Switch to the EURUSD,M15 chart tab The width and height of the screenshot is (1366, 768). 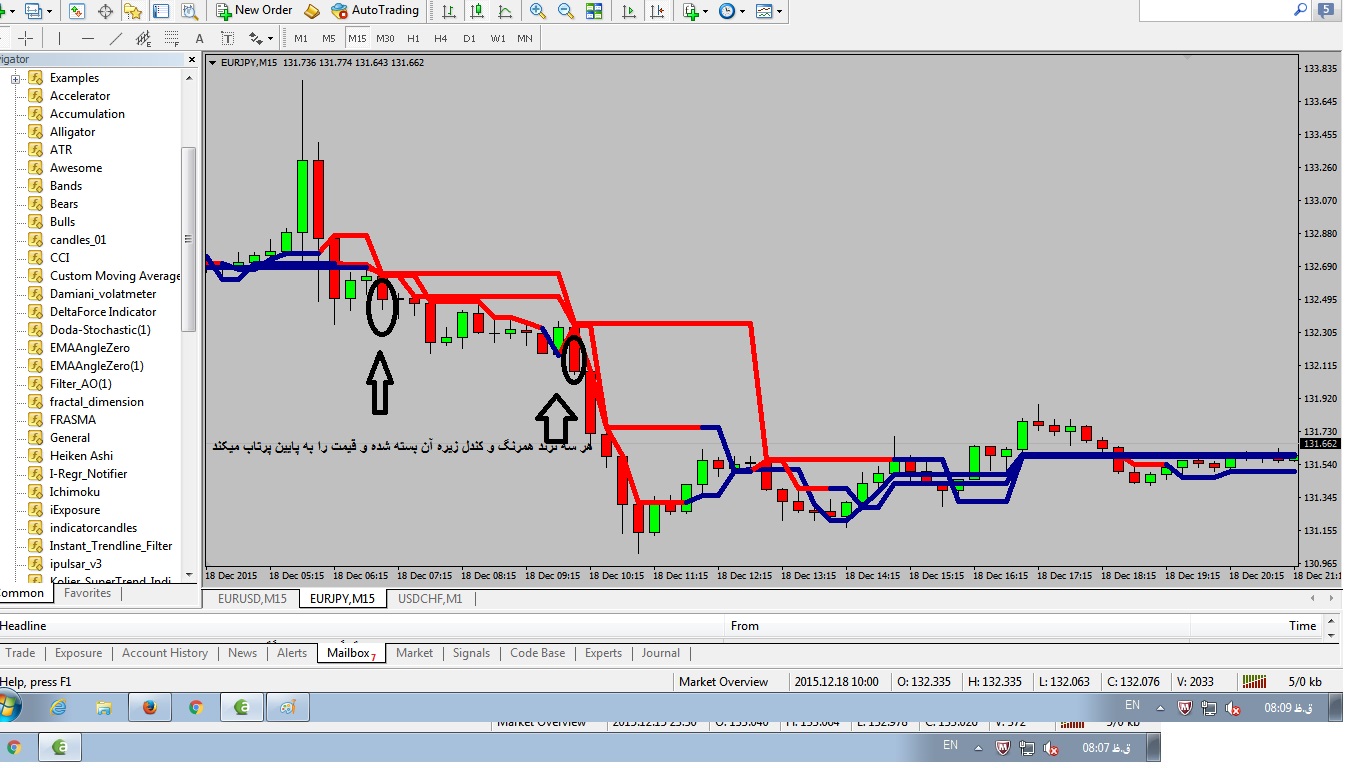252,599
